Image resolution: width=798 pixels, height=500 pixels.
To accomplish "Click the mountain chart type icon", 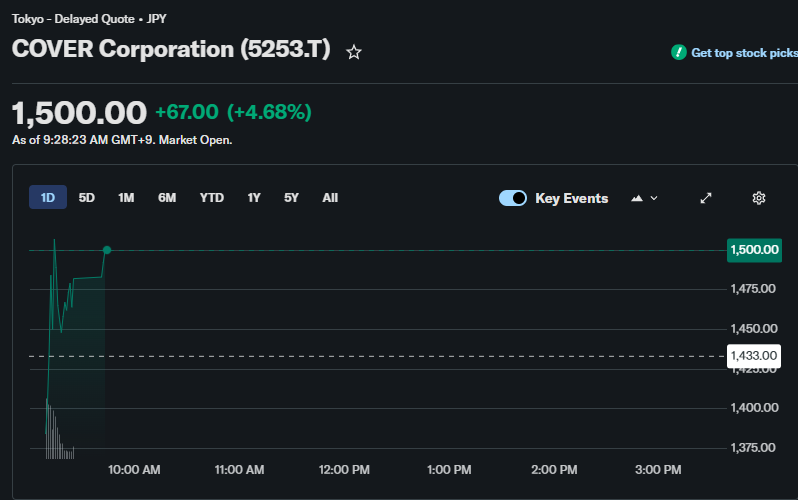I will pyautogui.click(x=637, y=198).
